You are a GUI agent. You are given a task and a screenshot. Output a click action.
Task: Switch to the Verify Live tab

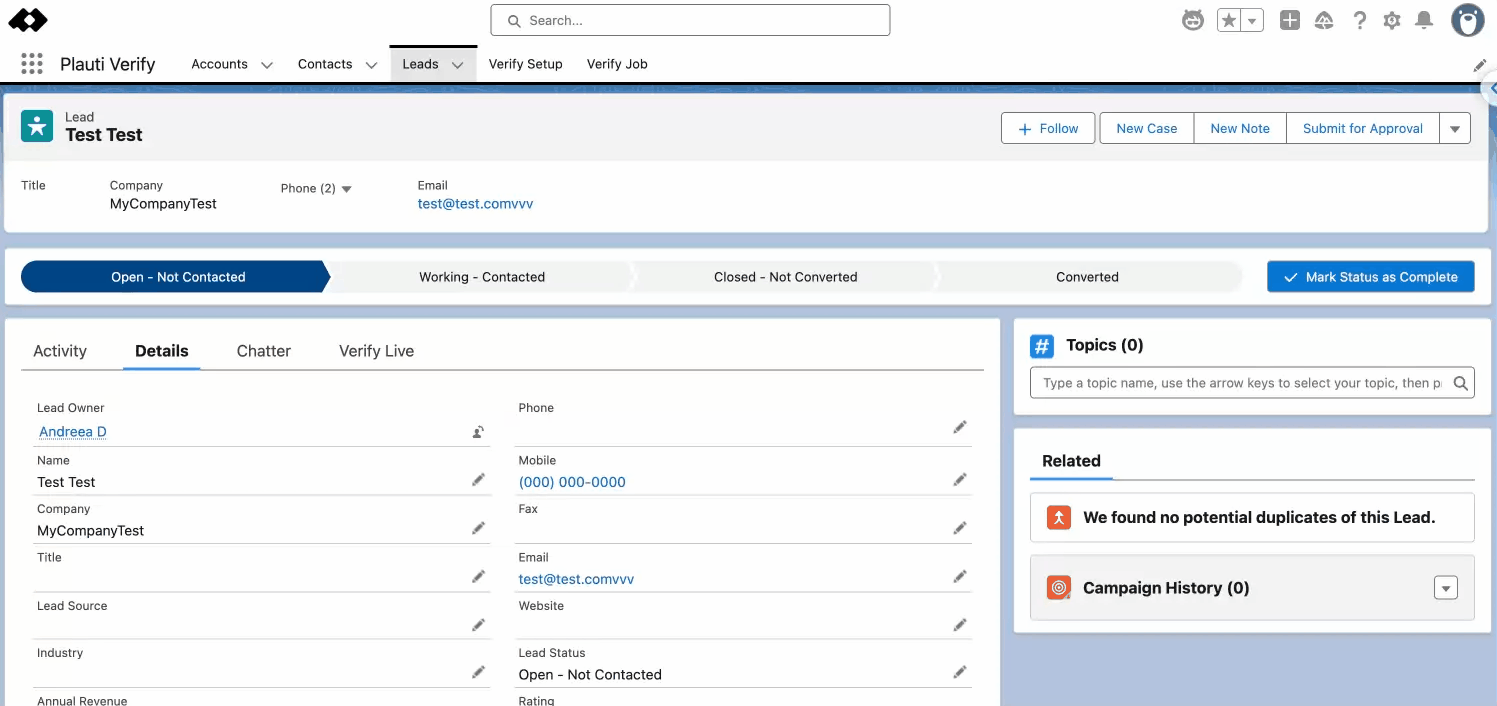tap(376, 351)
